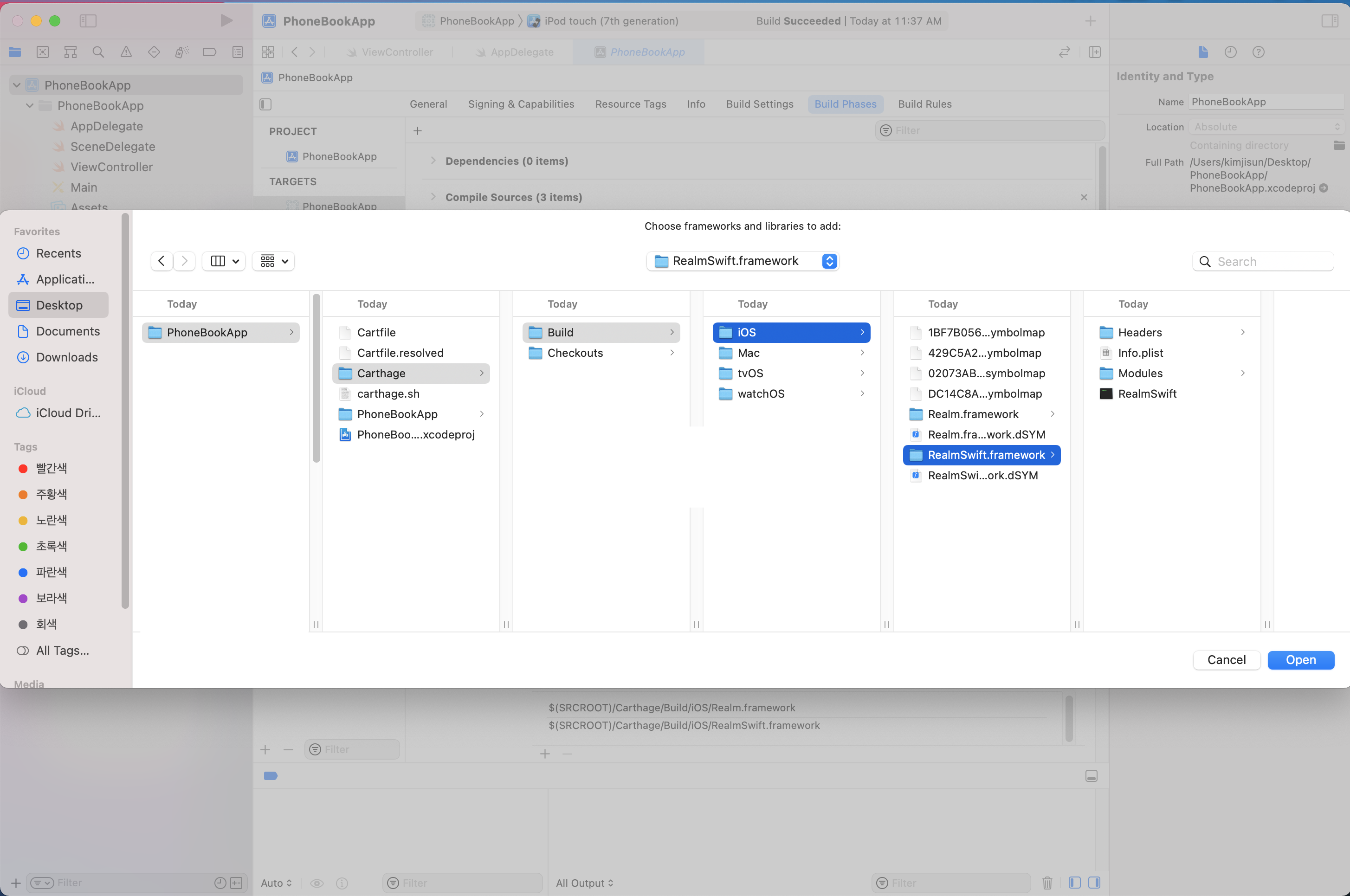
Task: Open the Source Control navigator icon
Action: 42,52
